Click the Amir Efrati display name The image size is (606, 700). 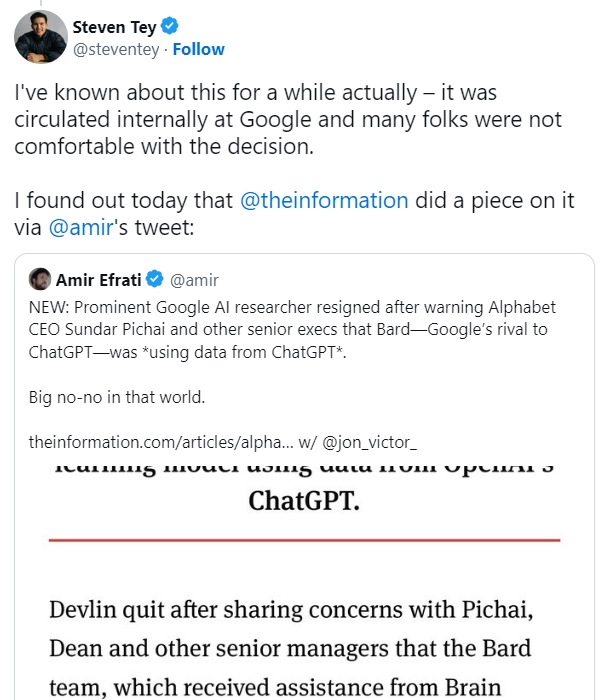[96, 280]
